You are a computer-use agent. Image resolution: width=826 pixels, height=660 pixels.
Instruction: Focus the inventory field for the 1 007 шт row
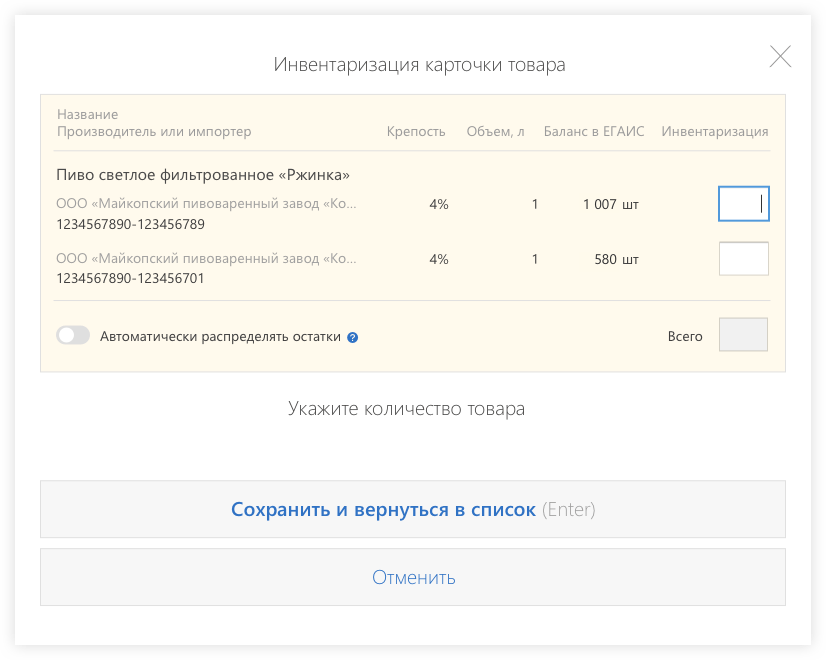743,204
